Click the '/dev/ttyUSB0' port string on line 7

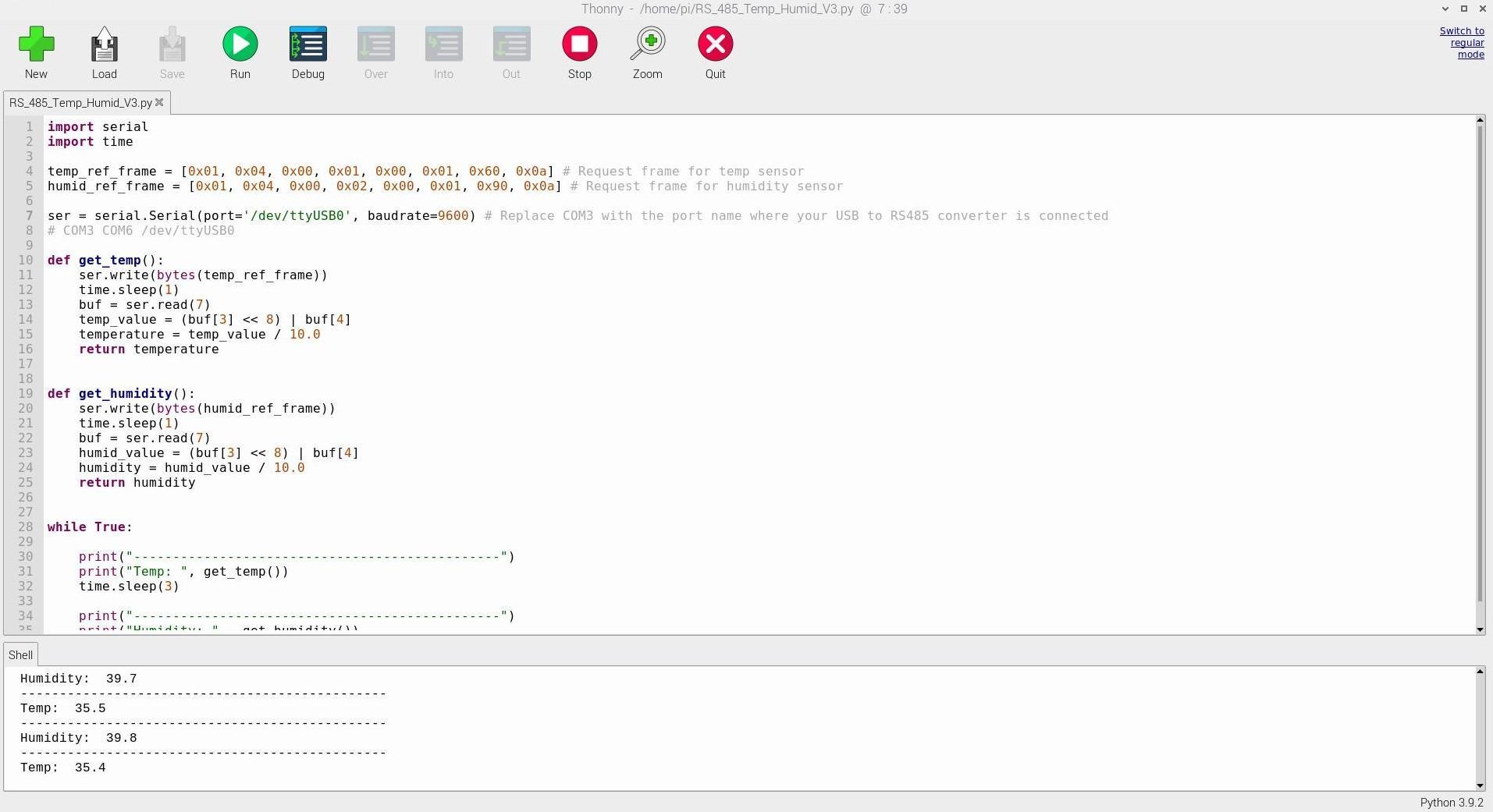[297, 215]
